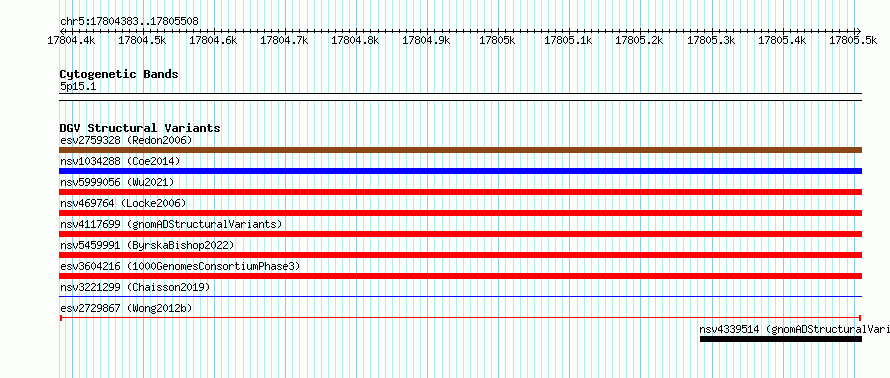The image size is (890, 378).
Task: Click the thin blue nsv3221299 line
Action: point(460,296)
